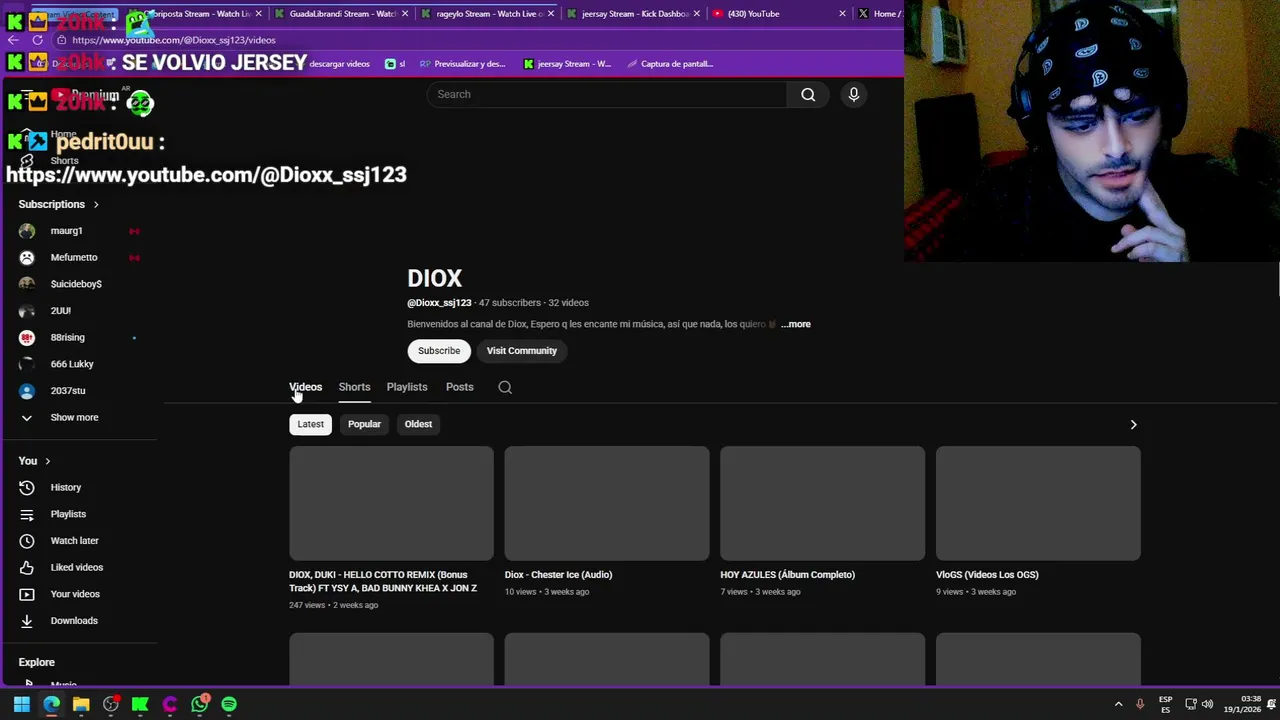Screen dimensions: 1280x720
Task: Expand the Subscriptions section chevron
Action: 96,204
